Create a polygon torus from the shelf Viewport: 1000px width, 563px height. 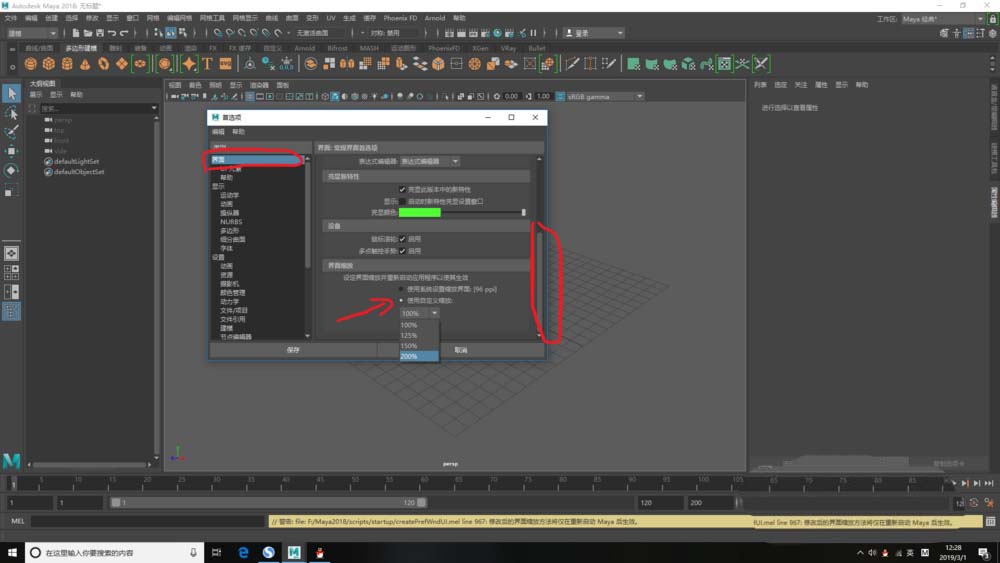[x=103, y=64]
